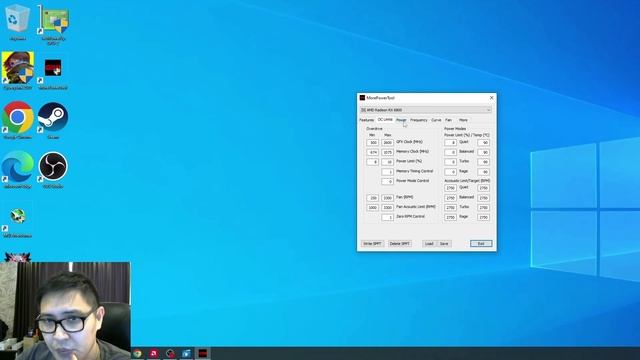640x360 pixels.
Task: Switch to the Fan tab
Action: (x=448, y=120)
